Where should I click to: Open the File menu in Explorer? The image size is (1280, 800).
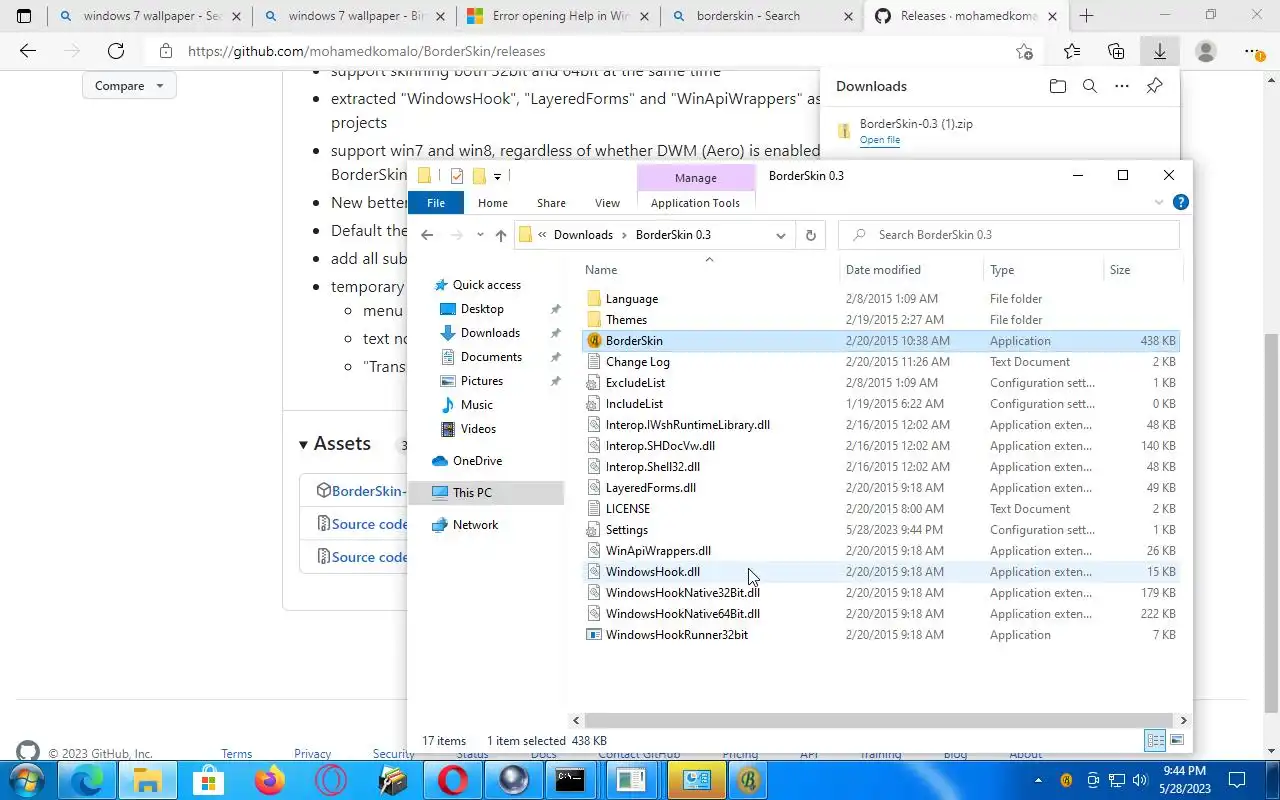pyautogui.click(x=436, y=203)
